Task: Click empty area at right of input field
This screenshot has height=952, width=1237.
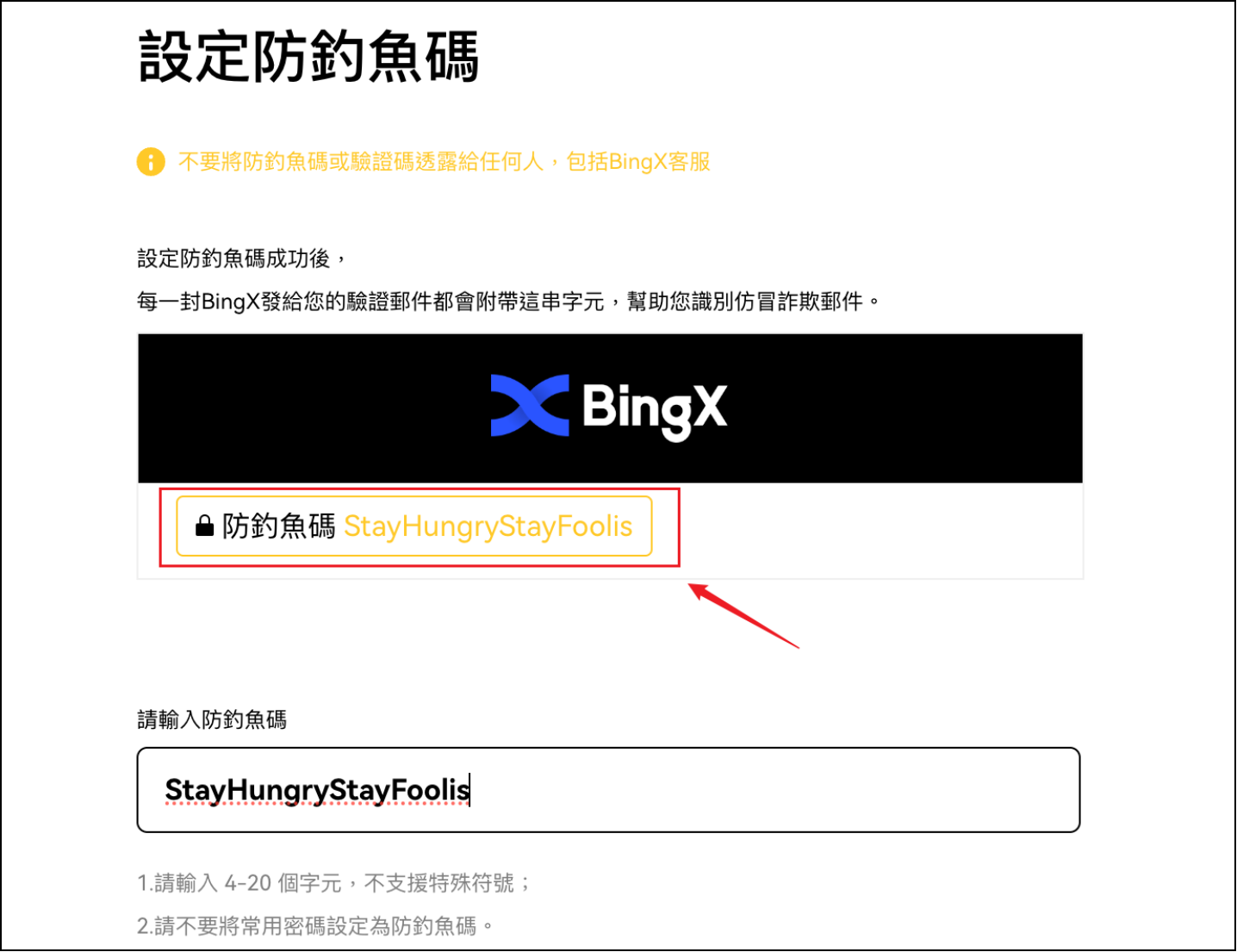Action: [x=775, y=790]
